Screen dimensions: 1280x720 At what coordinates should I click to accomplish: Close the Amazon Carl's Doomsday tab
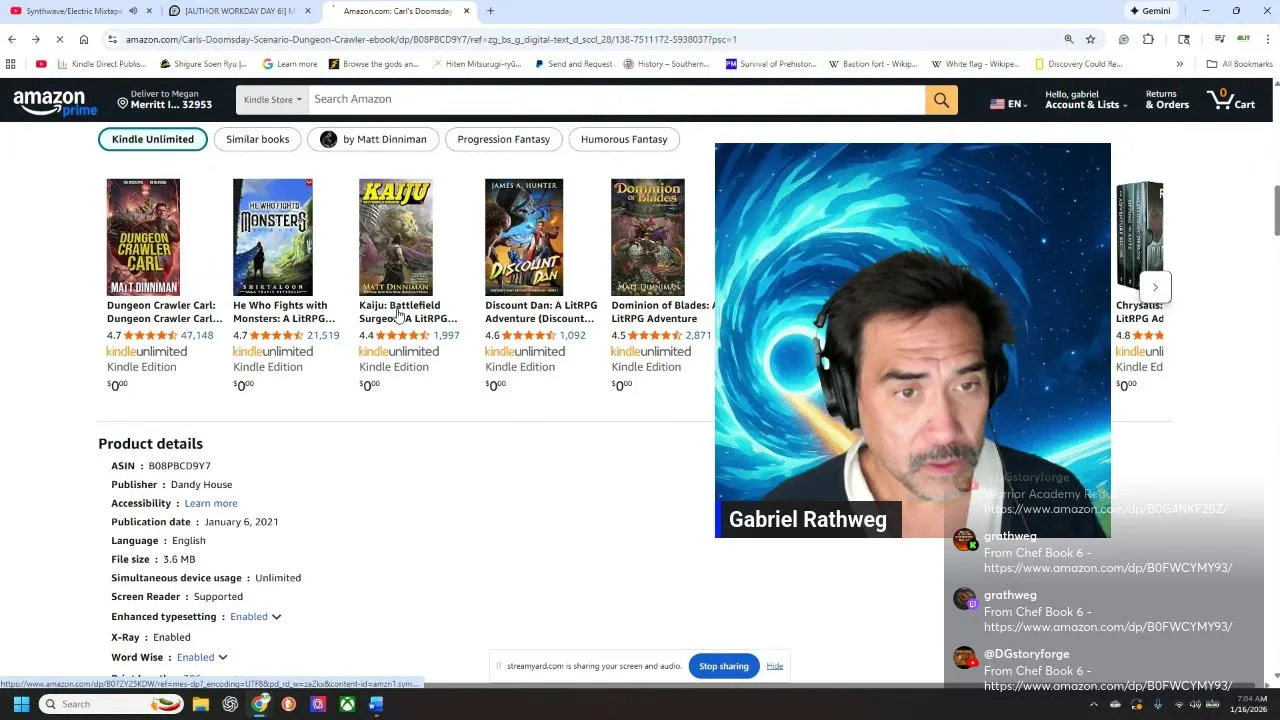coord(466,11)
